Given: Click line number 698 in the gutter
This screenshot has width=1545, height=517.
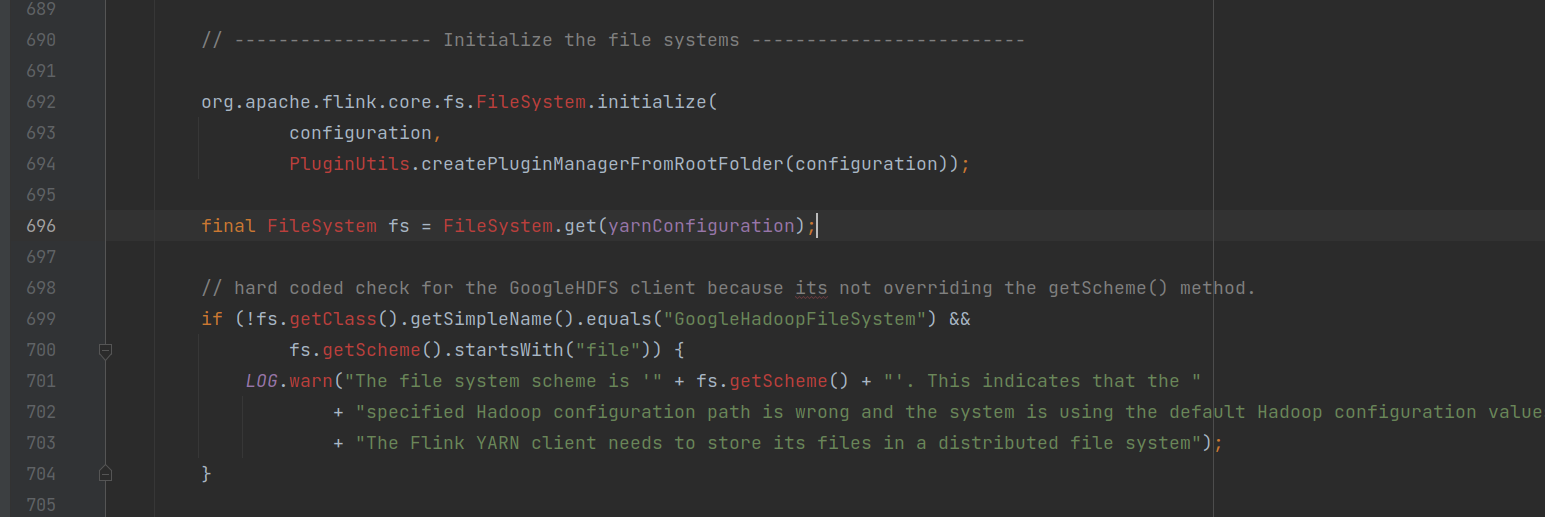Looking at the screenshot, I should (41, 288).
